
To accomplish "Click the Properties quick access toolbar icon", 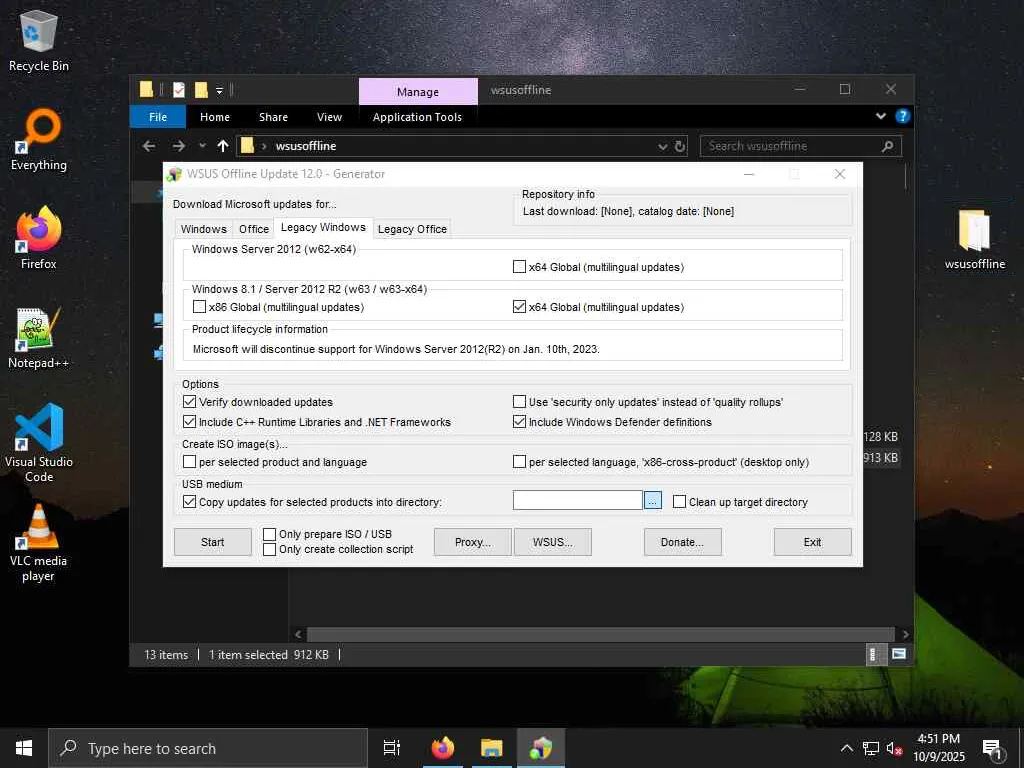I will point(179,89).
